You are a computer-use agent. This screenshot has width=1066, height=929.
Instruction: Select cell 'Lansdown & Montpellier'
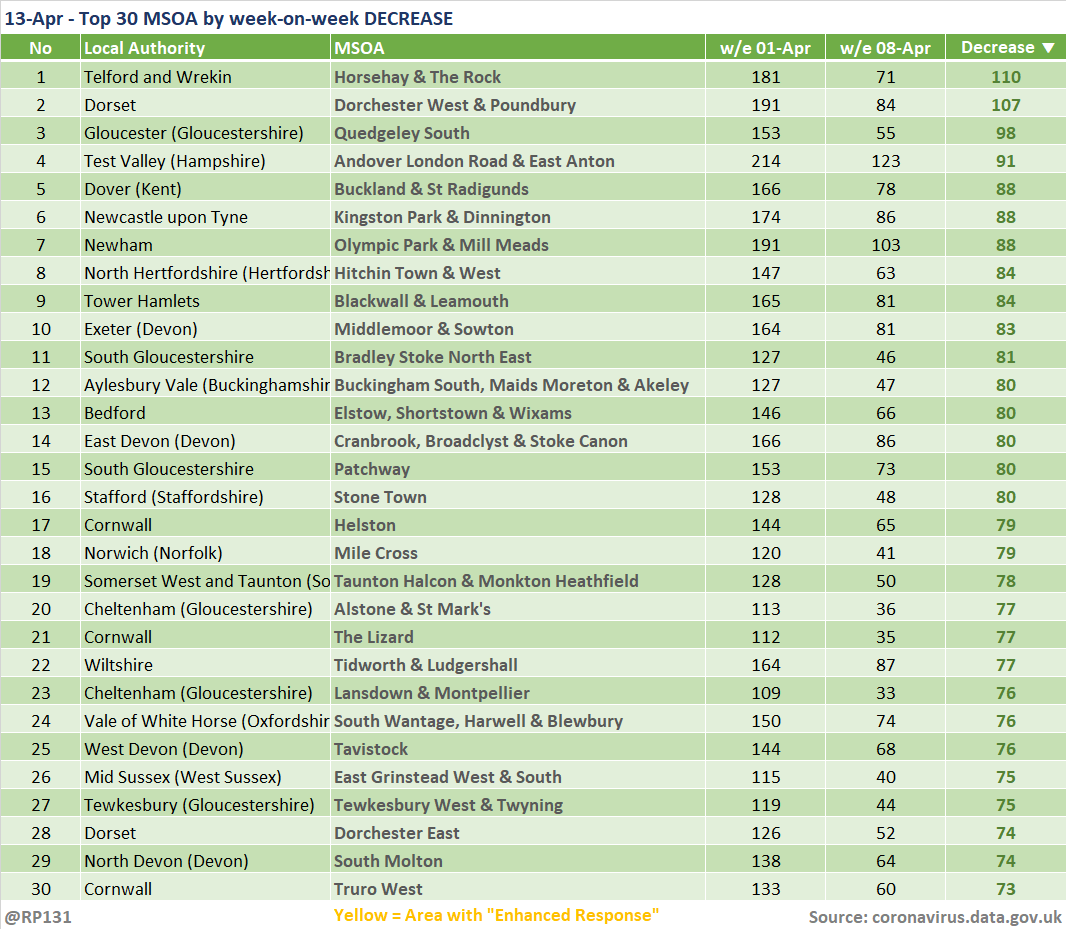pos(517,693)
